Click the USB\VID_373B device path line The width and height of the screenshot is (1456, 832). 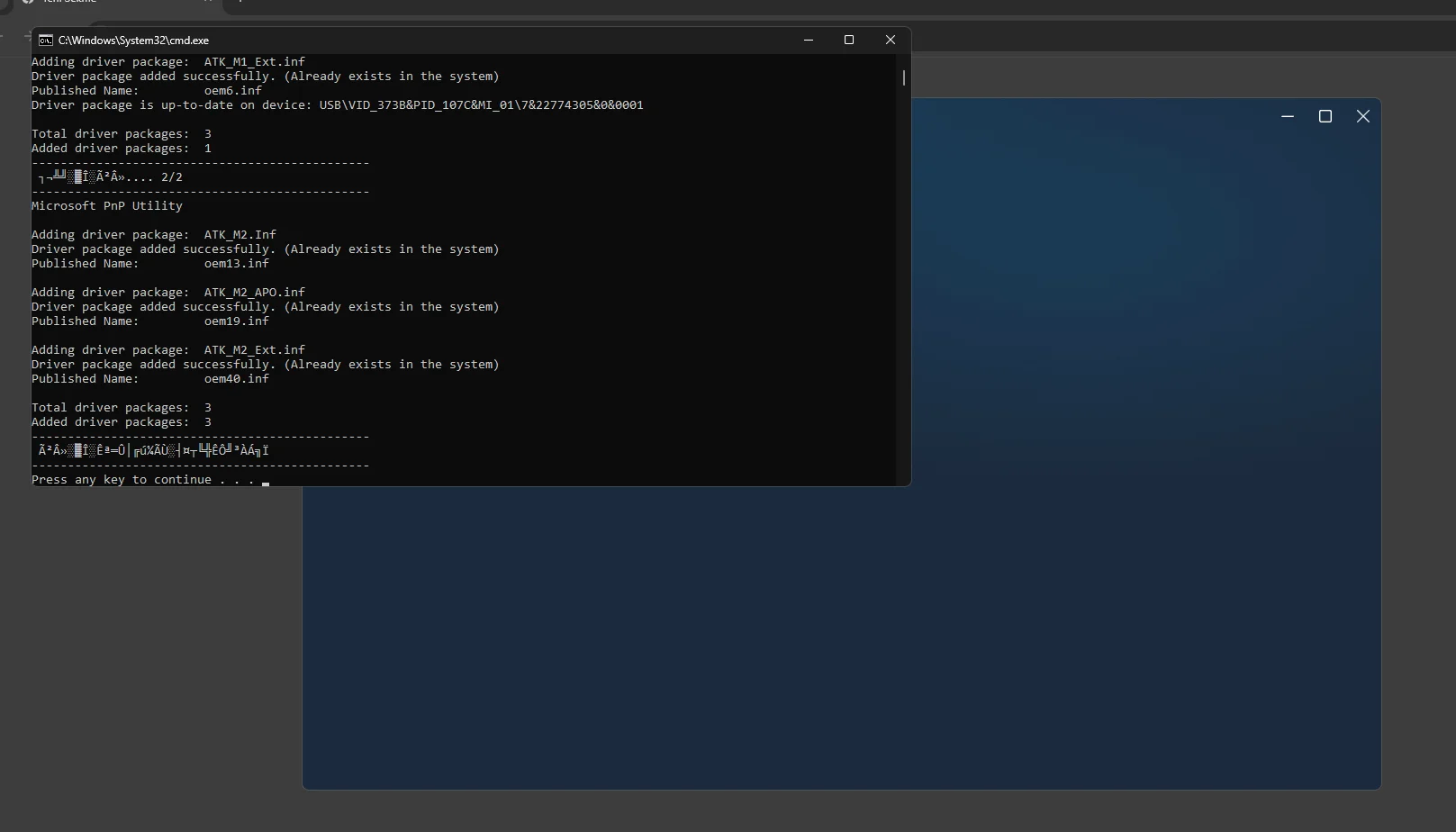(338, 105)
